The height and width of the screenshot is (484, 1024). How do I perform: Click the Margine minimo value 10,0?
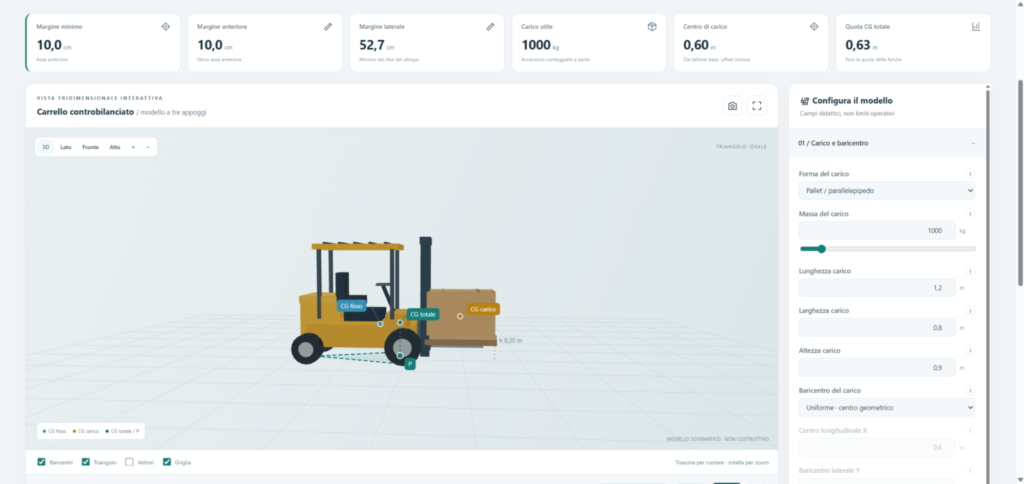click(x=49, y=45)
